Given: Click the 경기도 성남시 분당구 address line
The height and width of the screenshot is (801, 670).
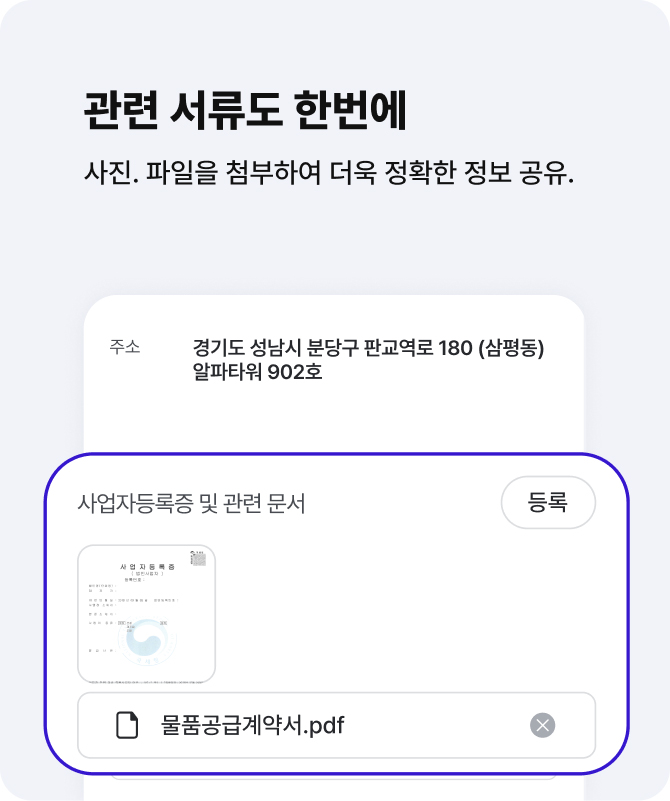Looking at the screenshot, I should point(368,348).
